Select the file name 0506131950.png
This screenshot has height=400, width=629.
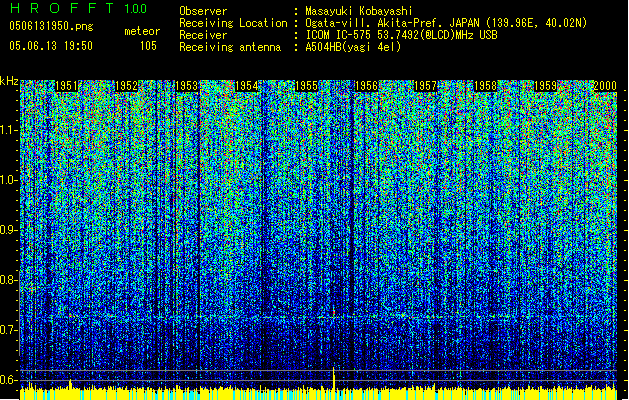pyautogui.click(x=51, y=26)
